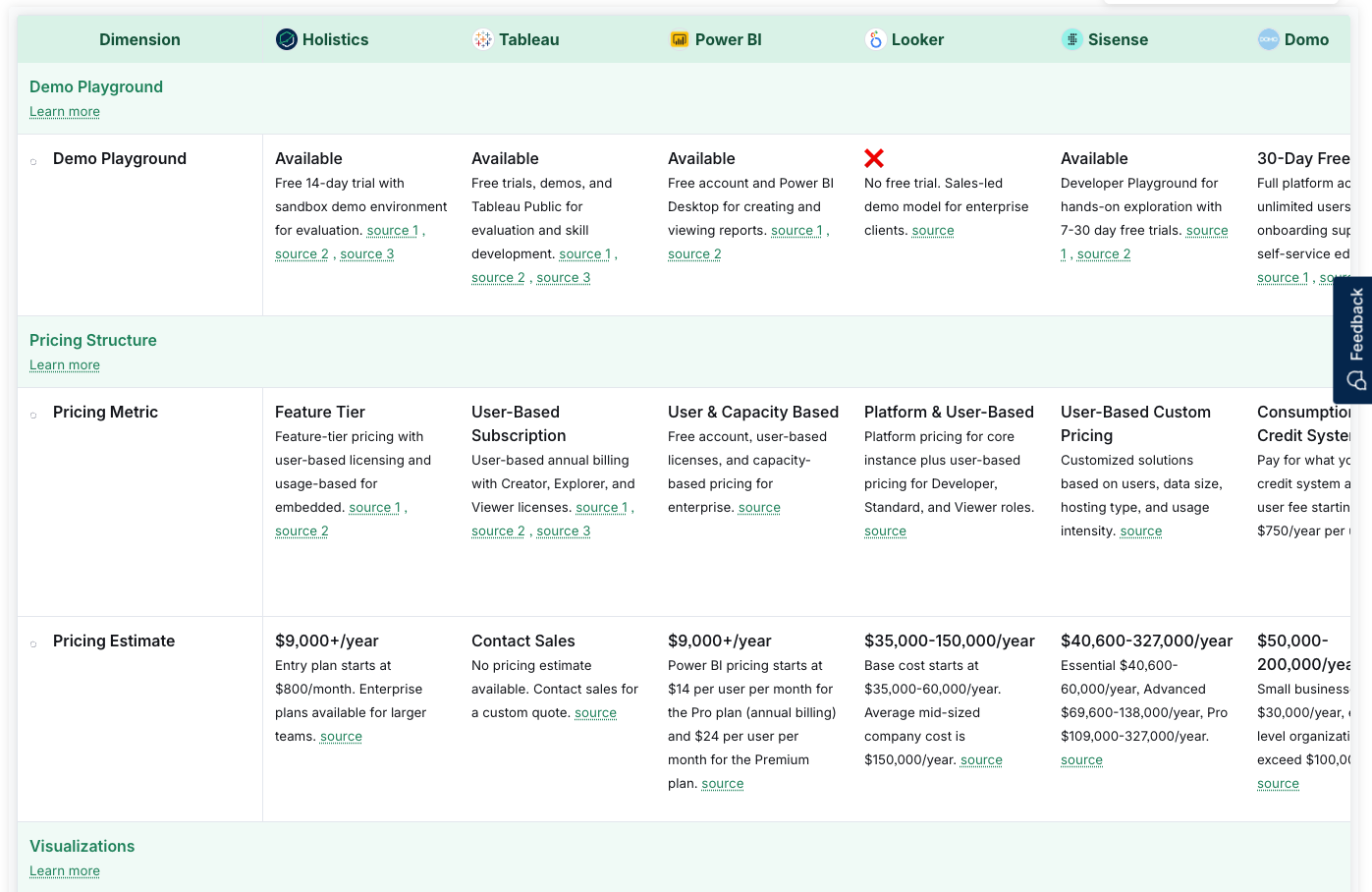Screen dimensions: 1372x892
Task: Open source 1 link in Holistics Pricing Metric
Action: tap(375, 508)
